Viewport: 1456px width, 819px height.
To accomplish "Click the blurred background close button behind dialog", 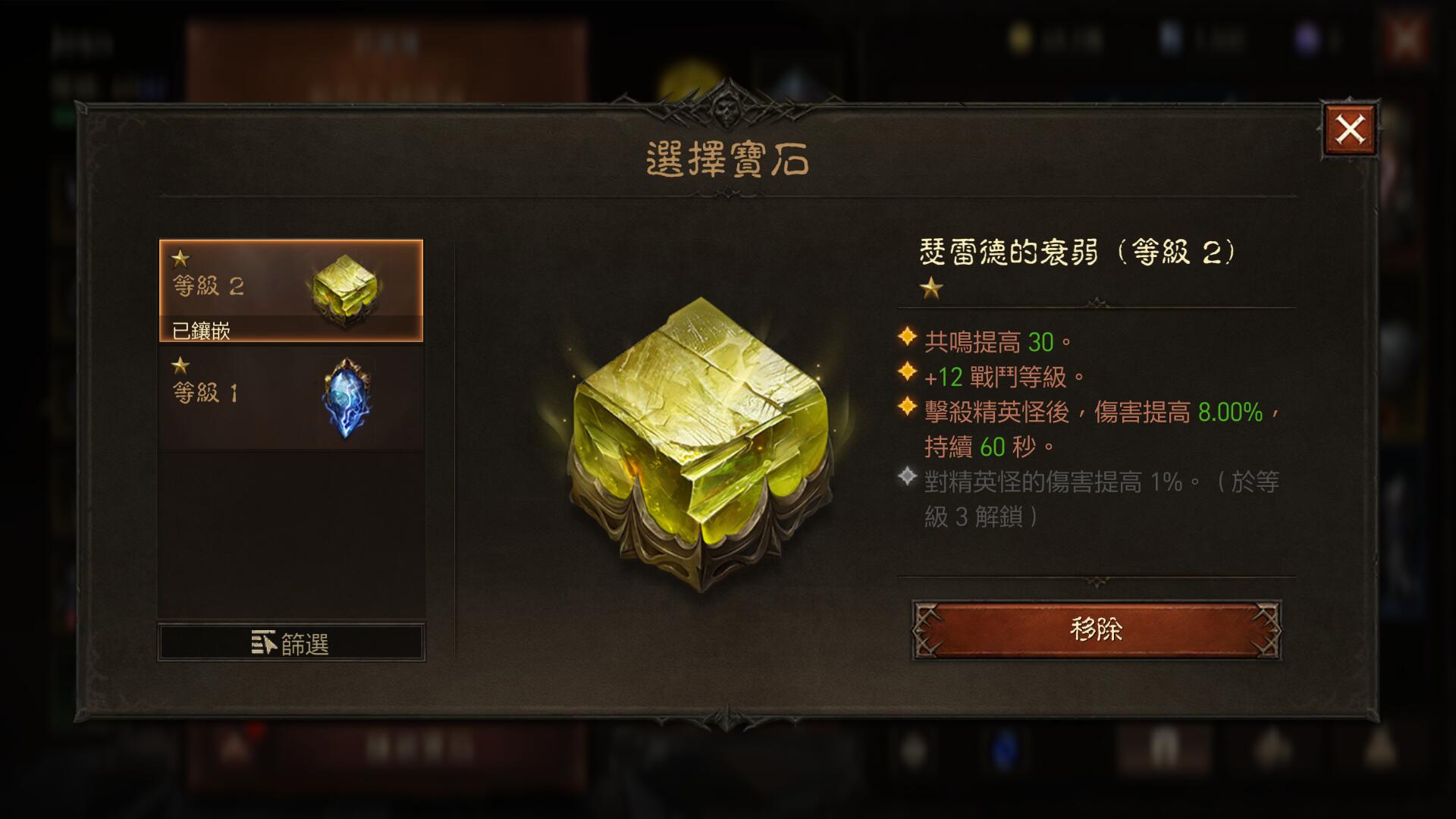I will 1405,39.
